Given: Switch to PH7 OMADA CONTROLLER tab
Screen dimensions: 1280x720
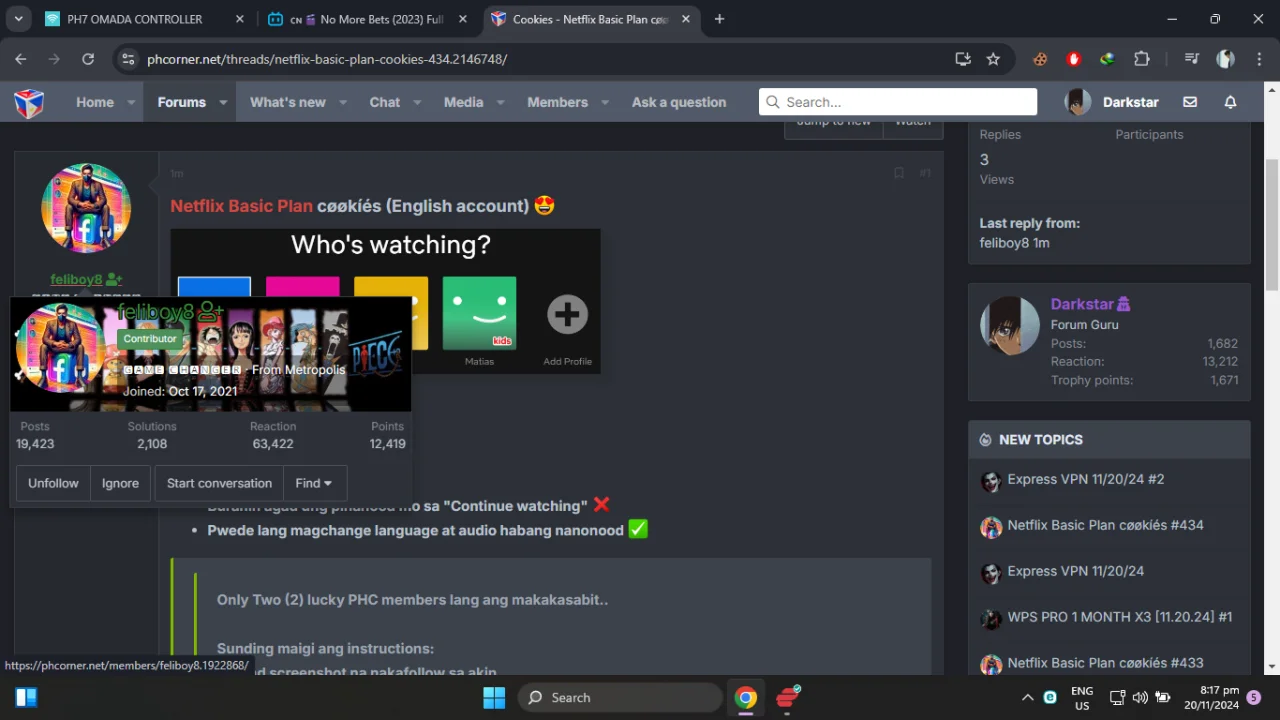Looking at the screenshot, I should click(x=135, y=19).
